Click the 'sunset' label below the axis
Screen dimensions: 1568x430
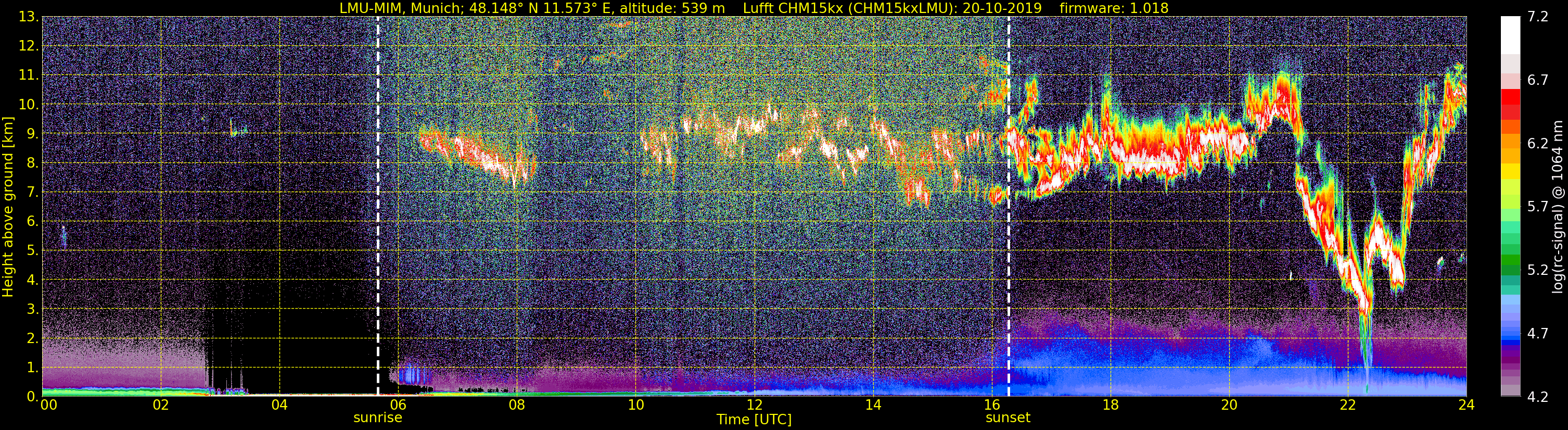1008,418
